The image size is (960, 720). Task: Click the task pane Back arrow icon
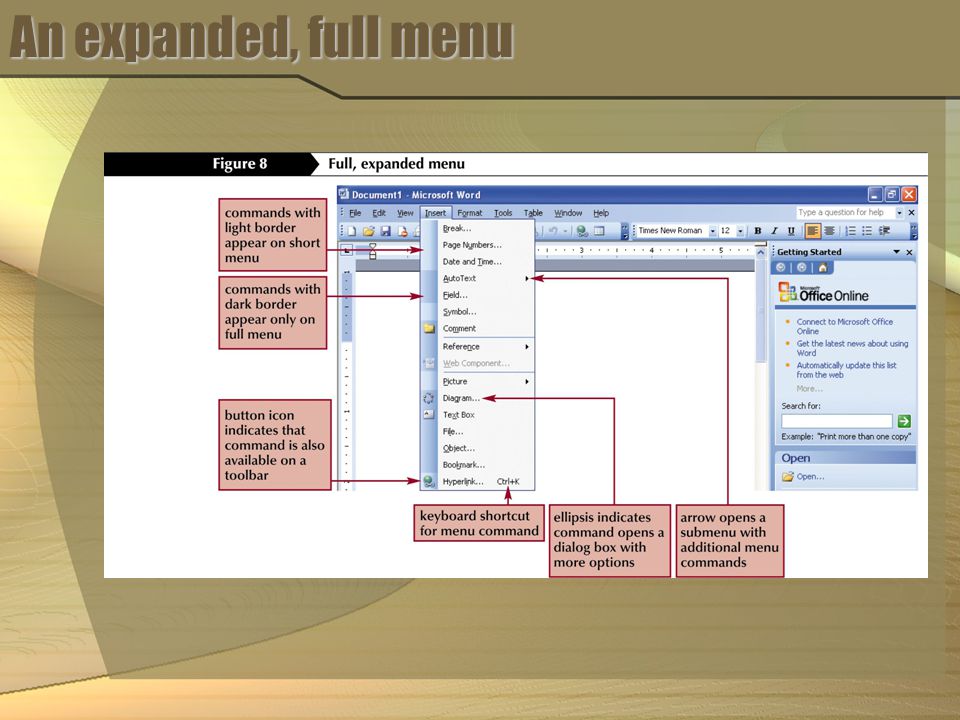click(780, 268)
